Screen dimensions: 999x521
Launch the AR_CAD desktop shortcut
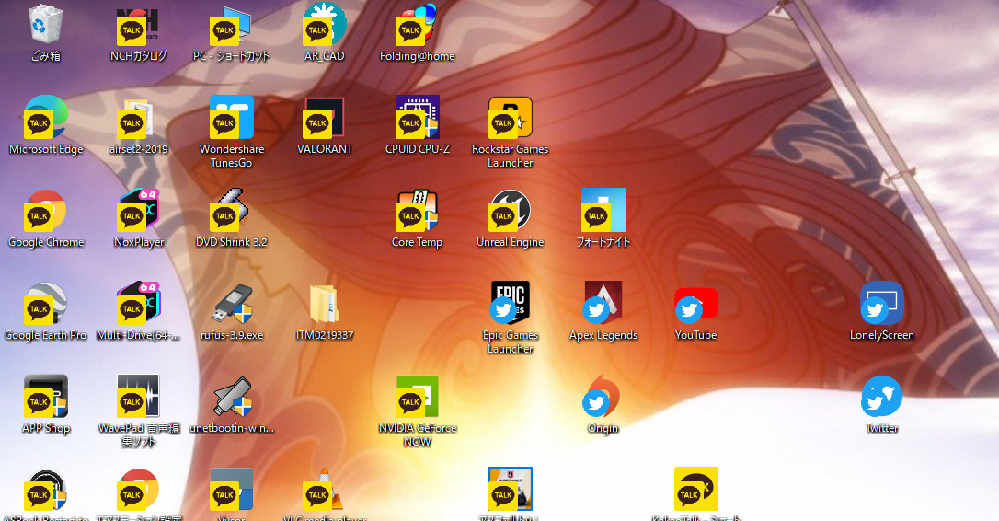[x=324, y=25]
